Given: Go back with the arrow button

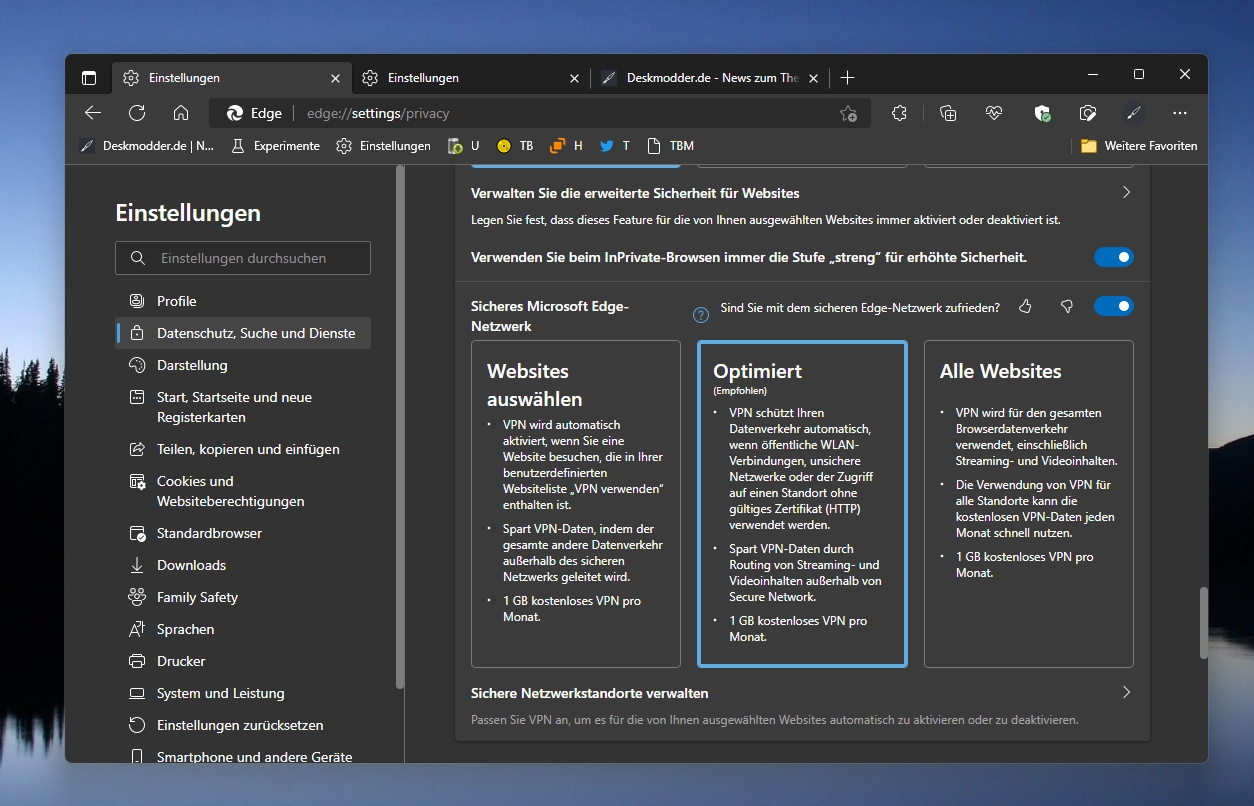Looking at the screenshot, I should pos(93,113).
